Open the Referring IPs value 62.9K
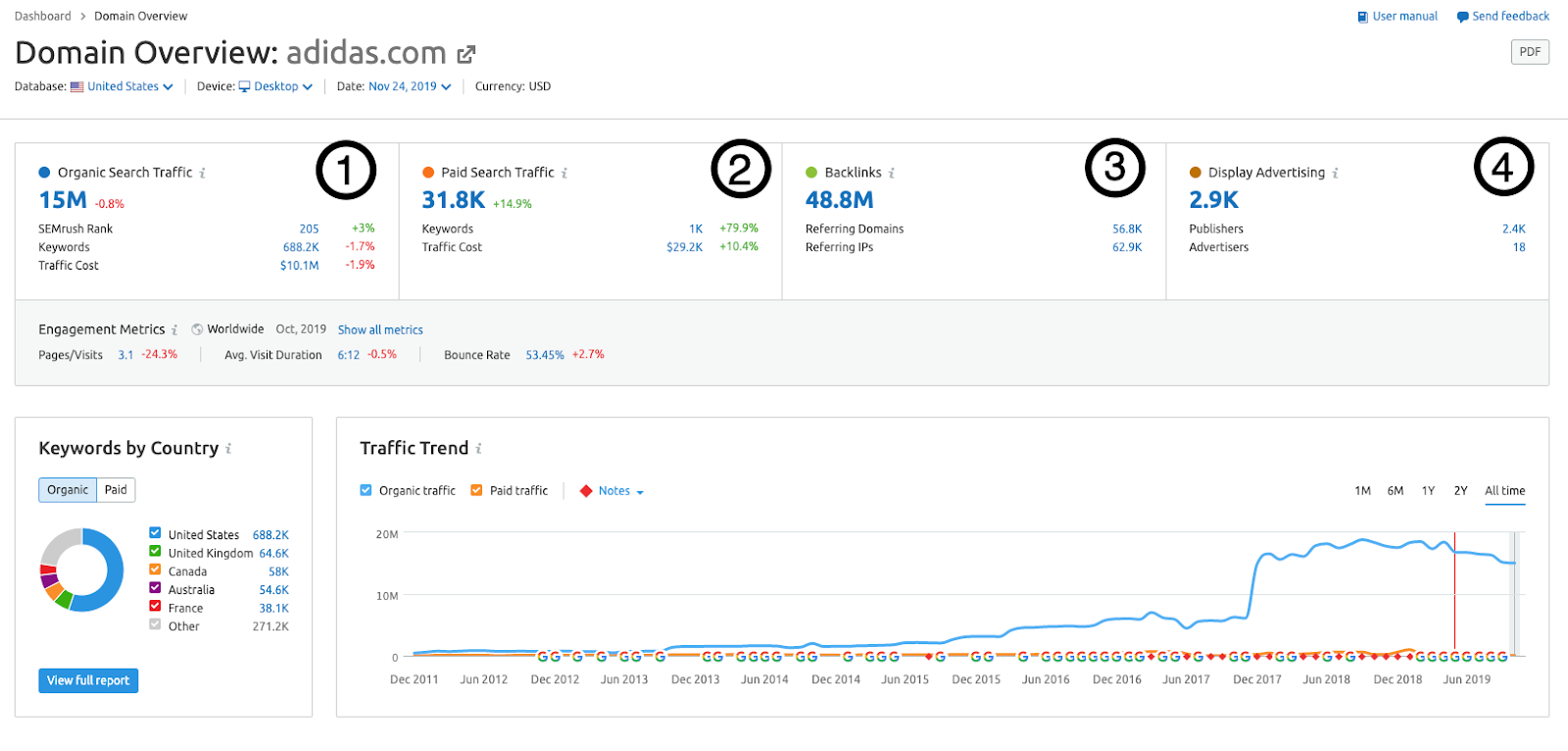The height and width of the screenshot is (751, 1568). 1127,248
